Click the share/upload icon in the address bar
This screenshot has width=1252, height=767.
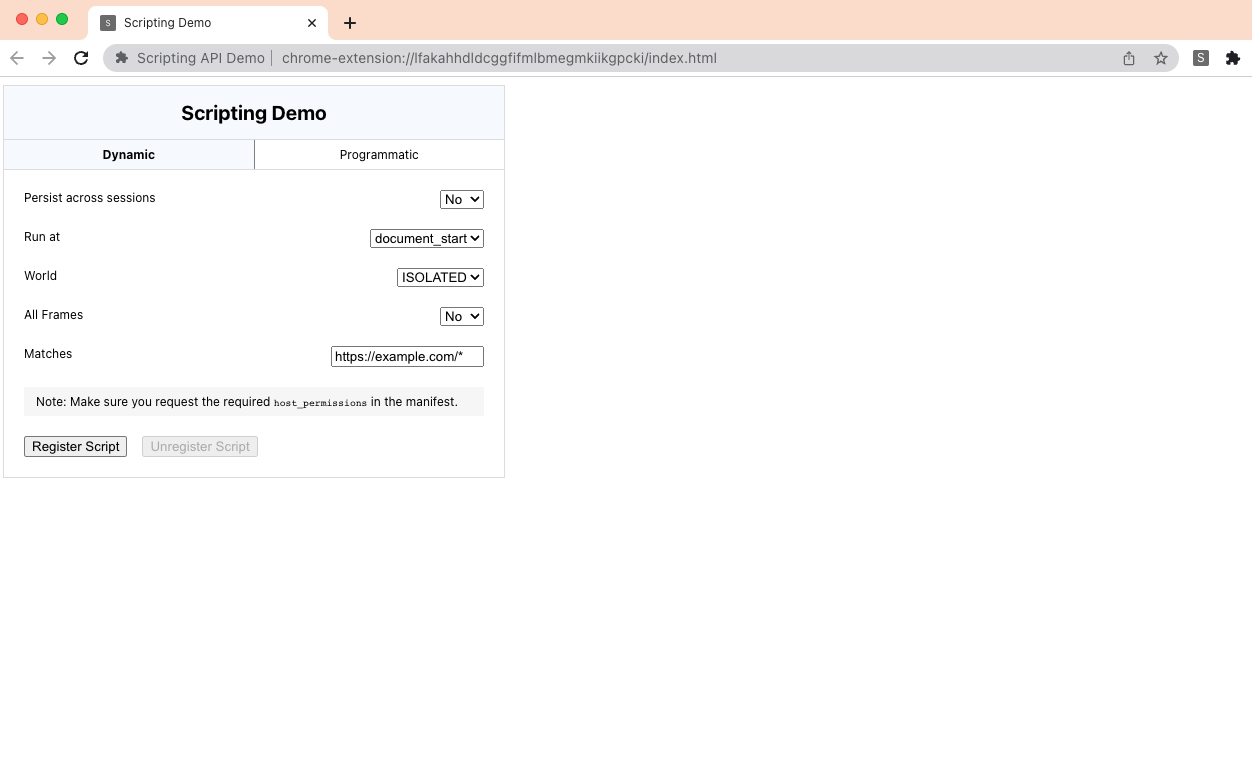coord(1128,58)
